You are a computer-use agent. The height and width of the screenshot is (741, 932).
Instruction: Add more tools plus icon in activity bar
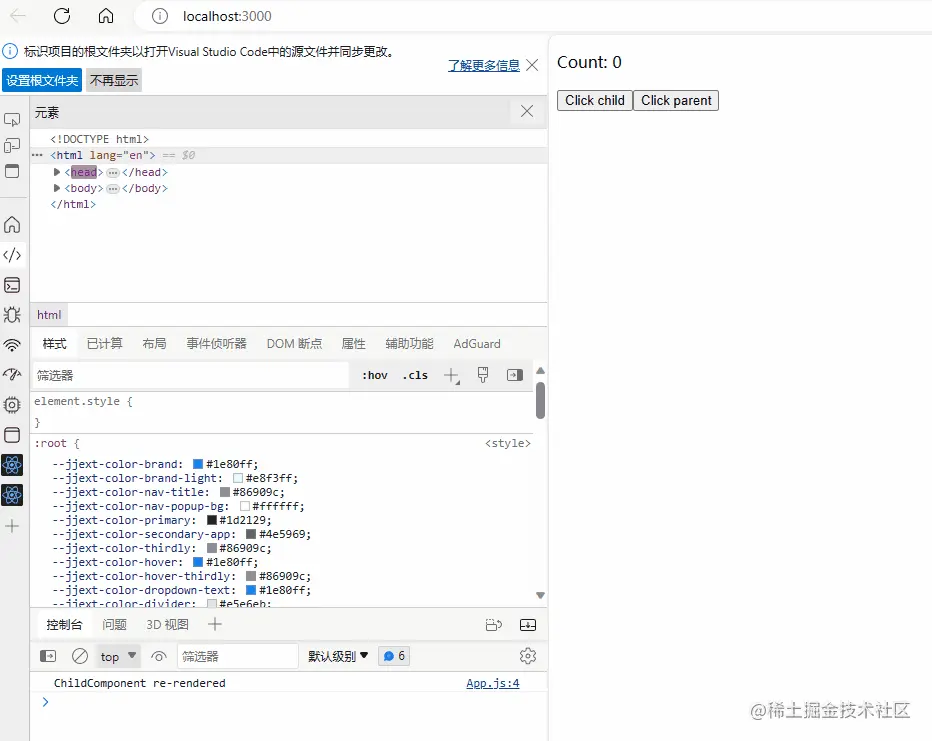[12, 526]
